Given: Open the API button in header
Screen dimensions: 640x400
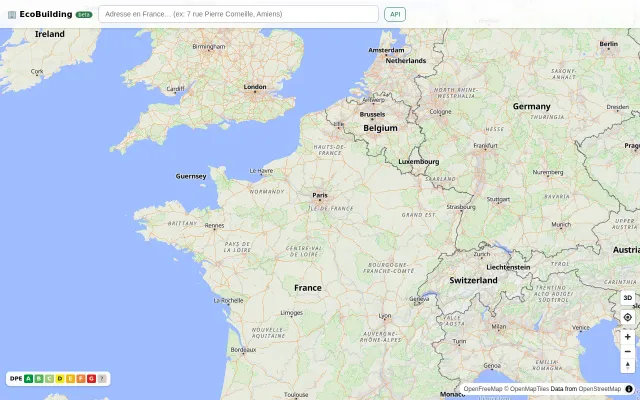Looking at the screenshot, I should [x=395, y=14].
